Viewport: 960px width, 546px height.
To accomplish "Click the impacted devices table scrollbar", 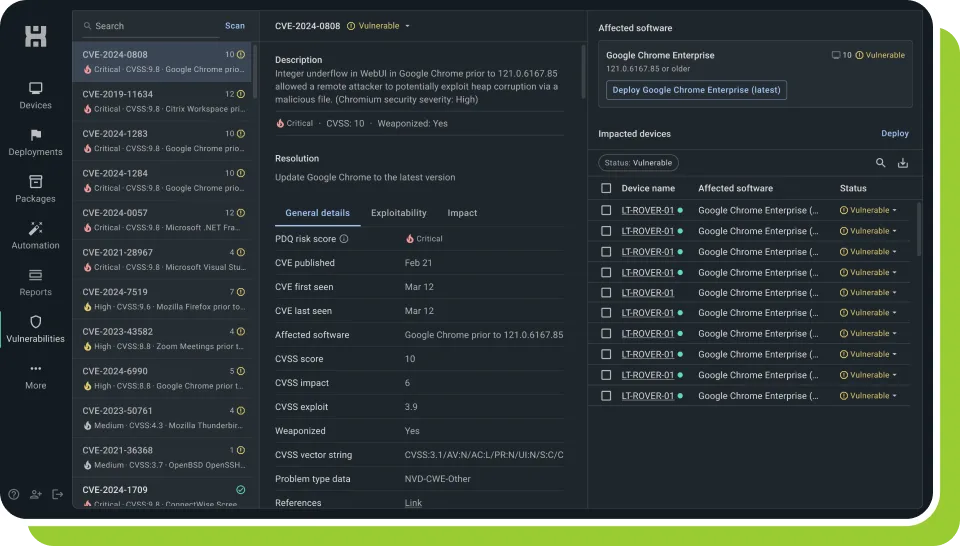I will pyautogui.click(x=918, y=230).
